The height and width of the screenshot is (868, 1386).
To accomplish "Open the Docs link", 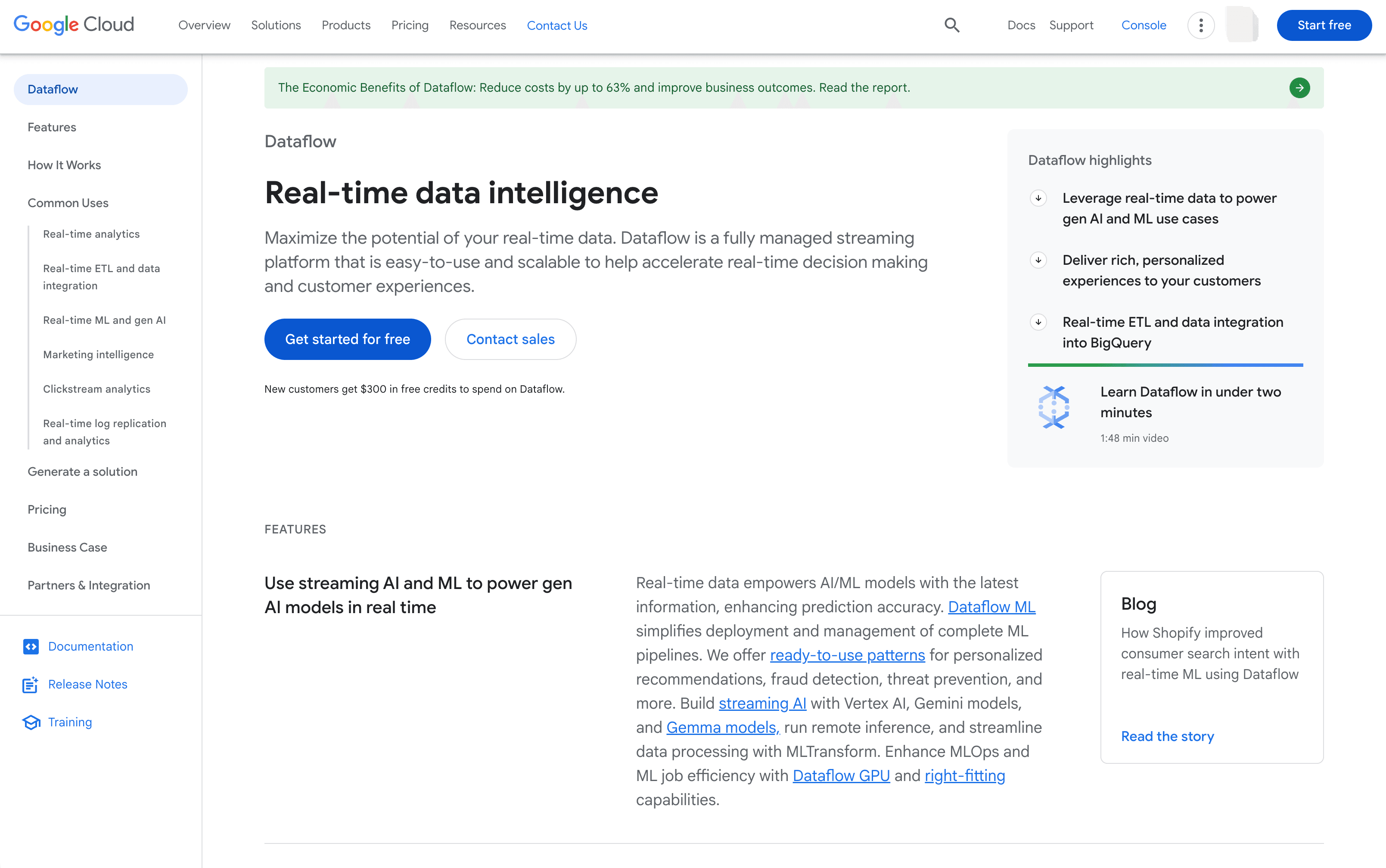I will tap(1021, 25).
